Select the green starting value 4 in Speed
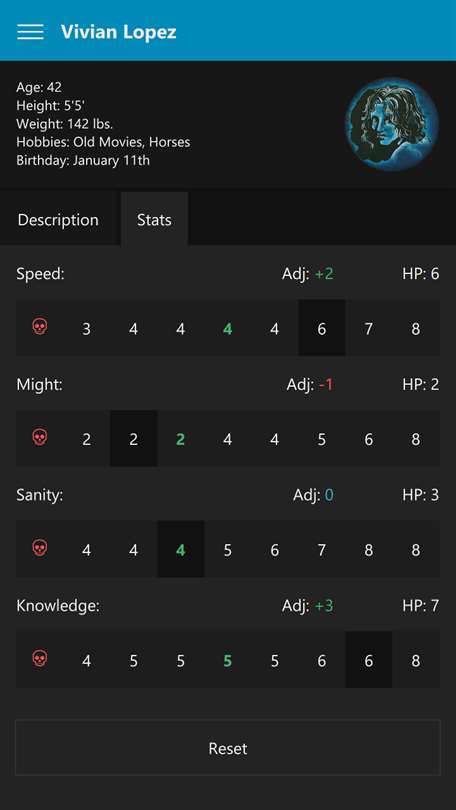 [x=227, y=328]
